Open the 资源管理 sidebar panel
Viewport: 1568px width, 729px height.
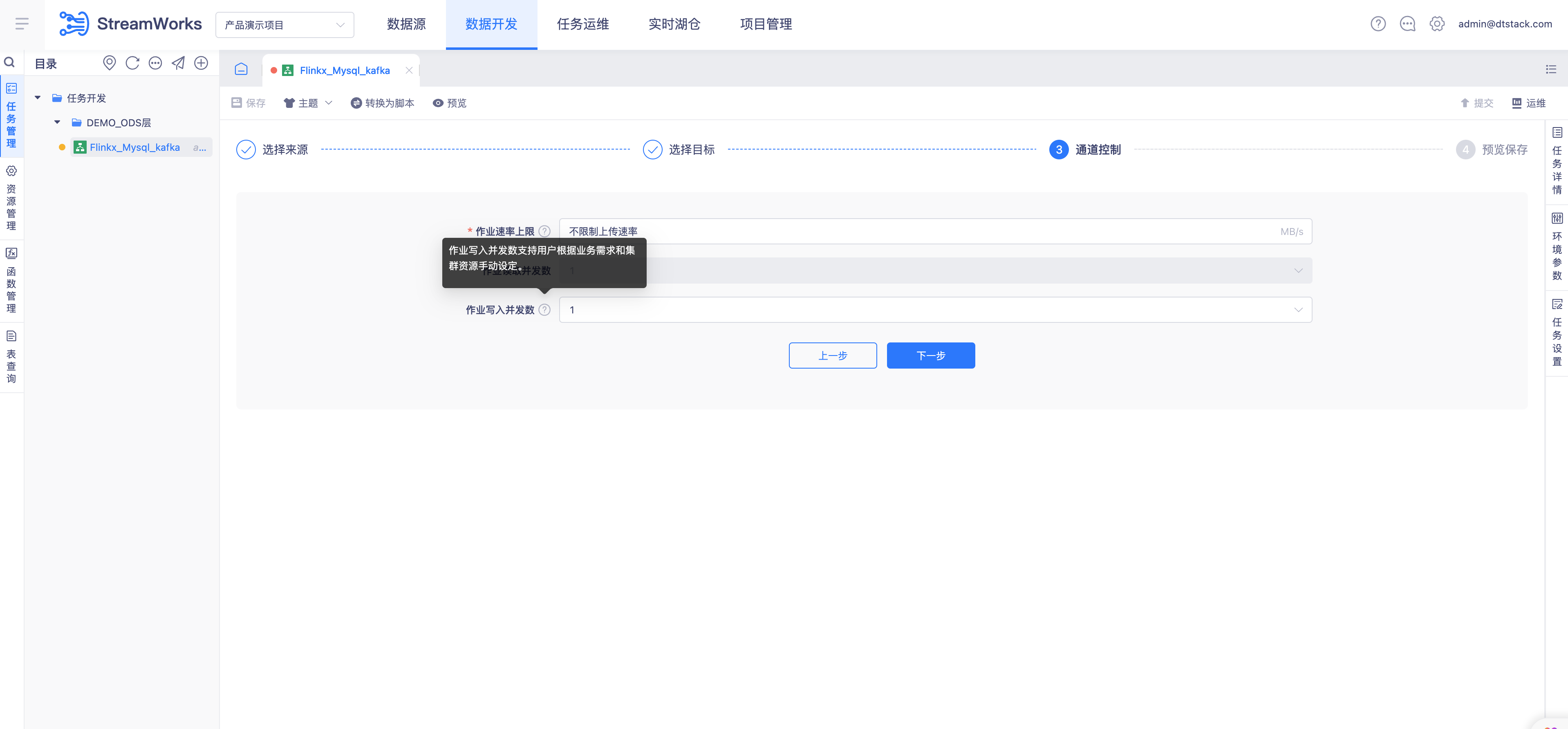tap(11, 198)
